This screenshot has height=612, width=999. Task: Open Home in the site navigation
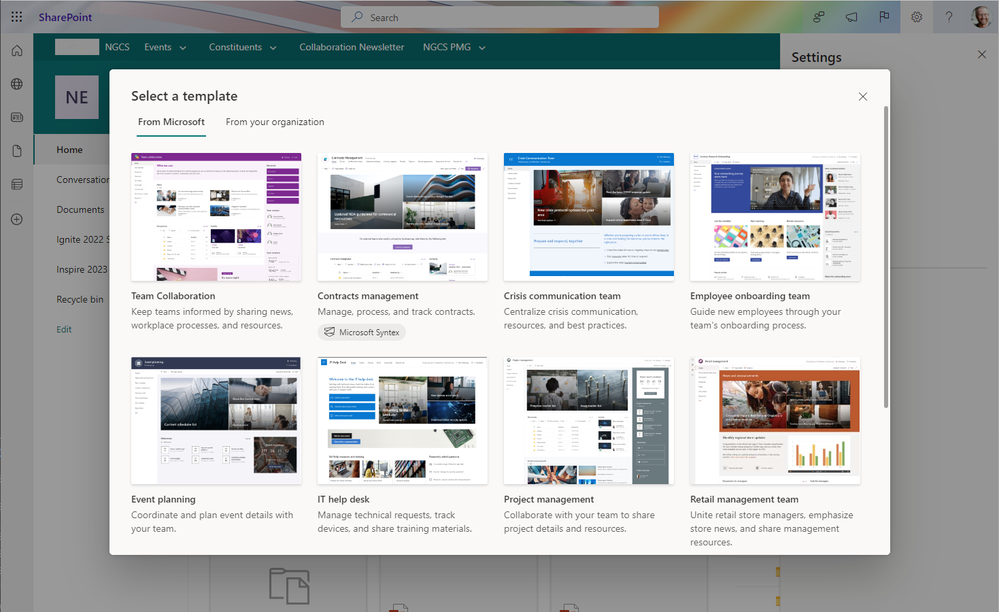coord(69,150)
